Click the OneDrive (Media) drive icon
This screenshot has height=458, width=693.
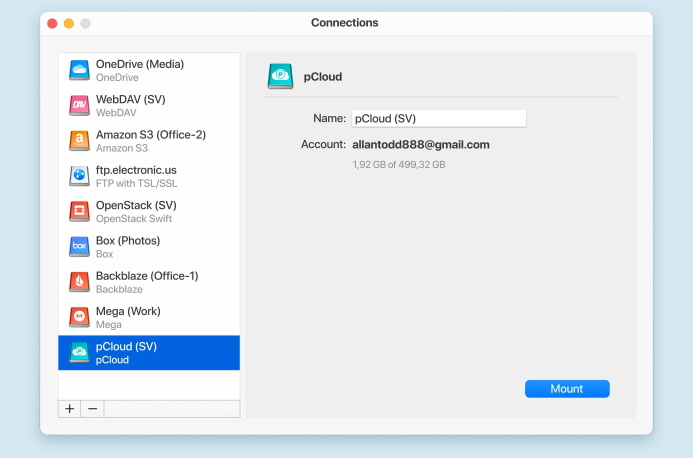pos(80,70)
